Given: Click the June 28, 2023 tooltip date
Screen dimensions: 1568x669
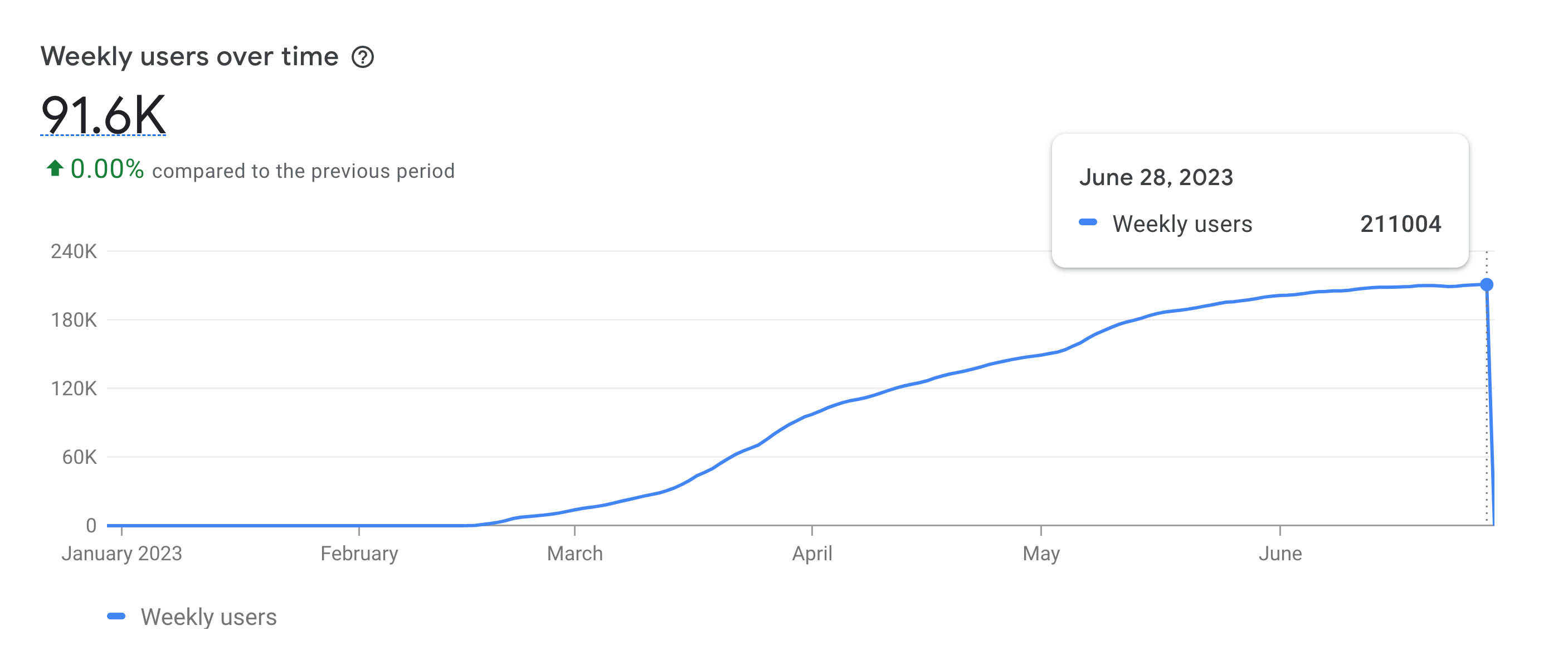Looking at the screenshot, I should (x=1156, y=177).
